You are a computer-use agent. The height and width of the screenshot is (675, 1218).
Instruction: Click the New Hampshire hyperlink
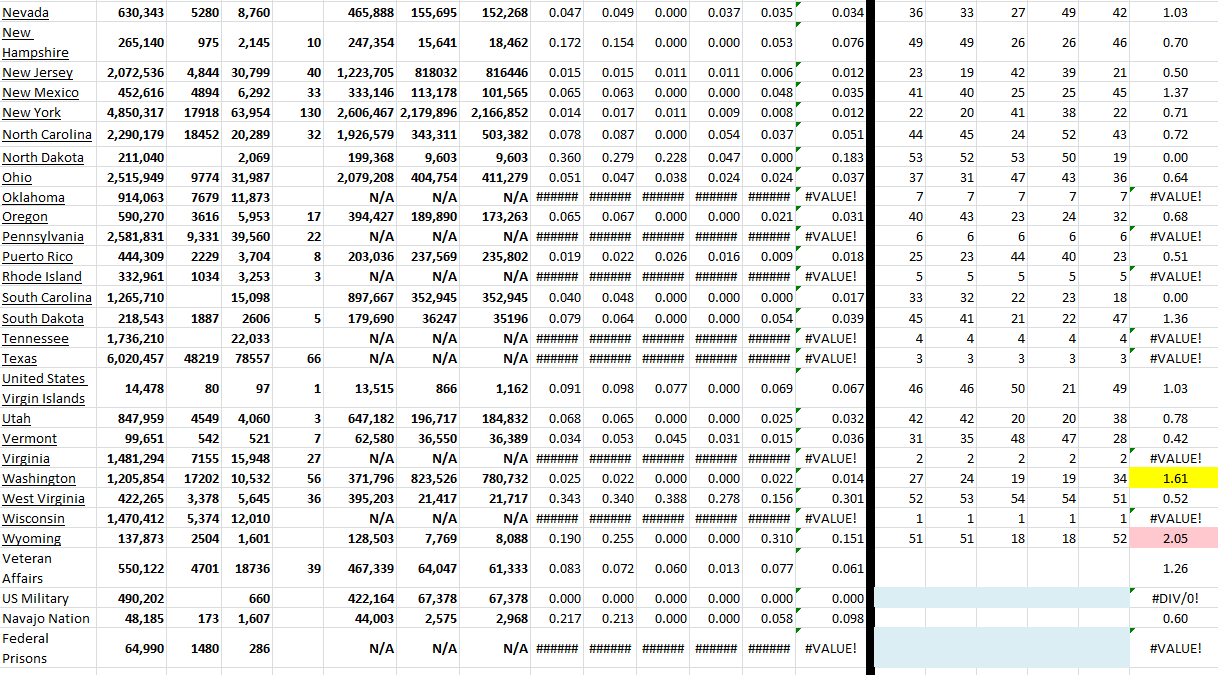pyautogui.click(x=35, y=43)
